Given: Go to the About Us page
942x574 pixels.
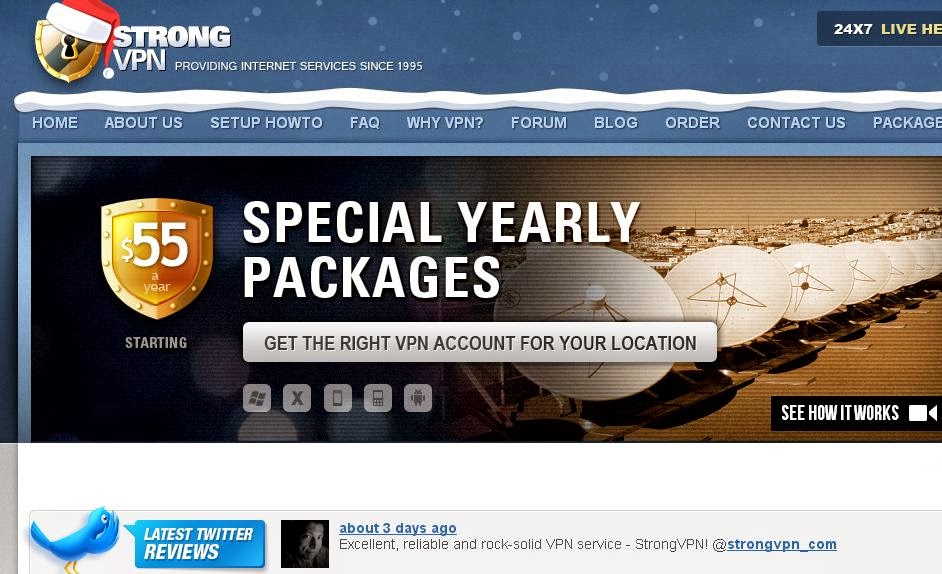Looking at the screenshot, I should [x=144, y=123].
